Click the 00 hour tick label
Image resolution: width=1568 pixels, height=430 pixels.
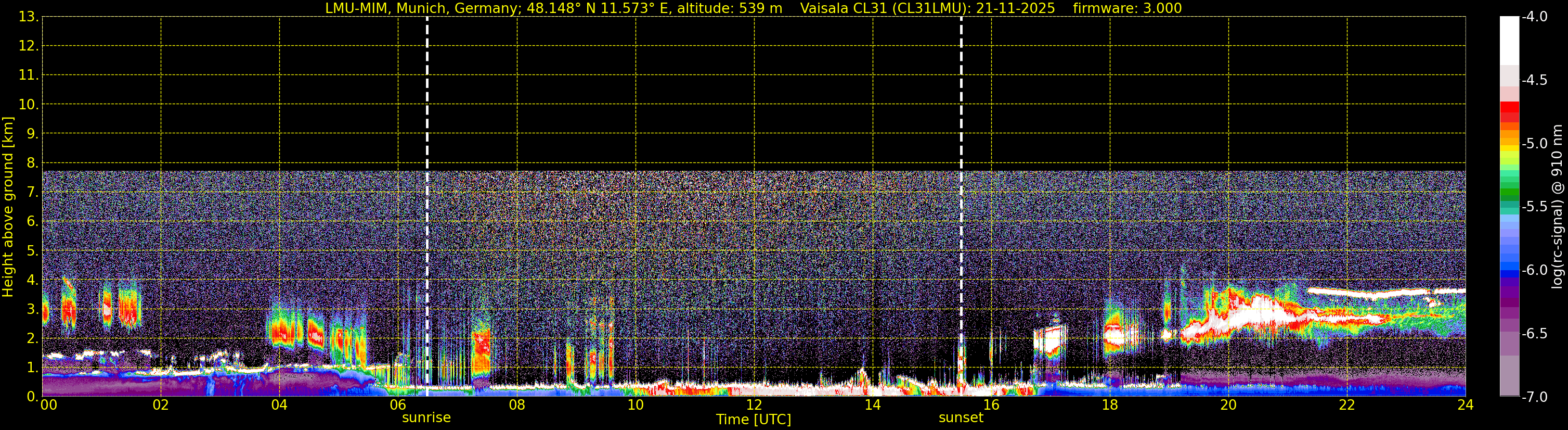48,405
